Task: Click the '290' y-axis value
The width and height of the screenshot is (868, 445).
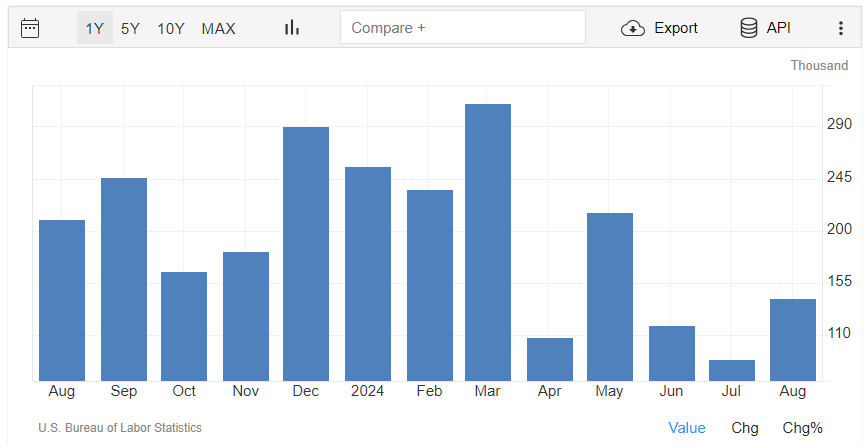Action: click(x=839, y=124)
